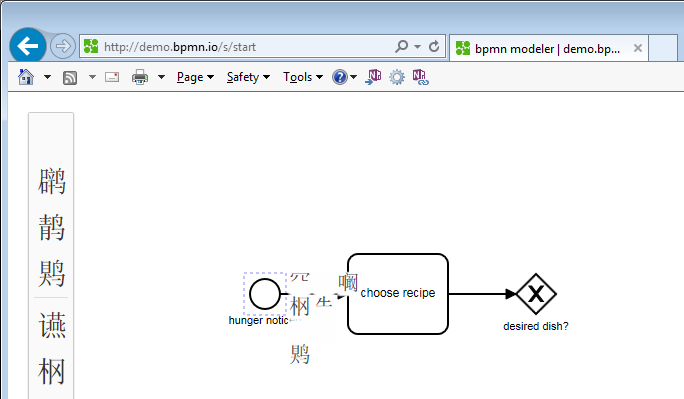This screenshot has width=684, height=399.
Task: Click the blue Help question mark icon
Action: [x=339, y=77]
